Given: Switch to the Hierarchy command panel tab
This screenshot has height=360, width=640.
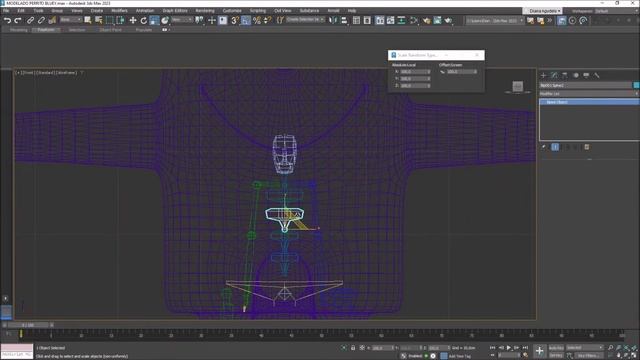Looking at the screenshot, I should click(565, 75).
